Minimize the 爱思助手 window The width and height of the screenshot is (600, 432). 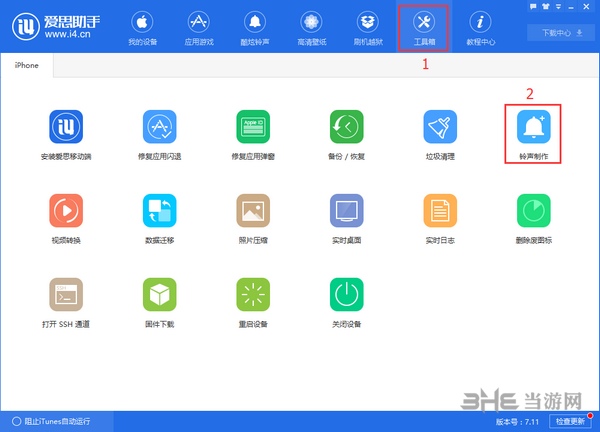pos(571,7)
